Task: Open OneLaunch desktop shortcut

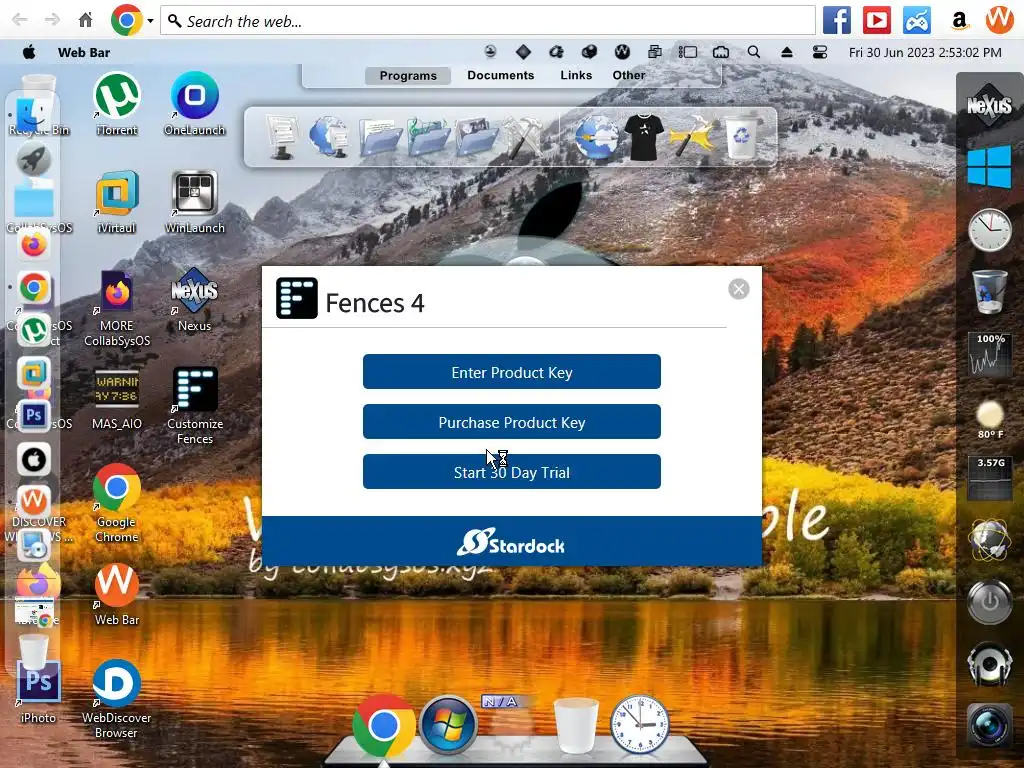Action: pos(195,104)
